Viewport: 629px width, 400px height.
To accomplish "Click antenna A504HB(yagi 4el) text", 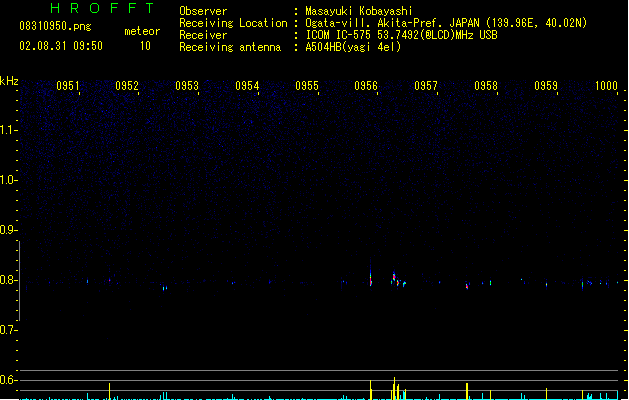I will (x=353, y=47).
